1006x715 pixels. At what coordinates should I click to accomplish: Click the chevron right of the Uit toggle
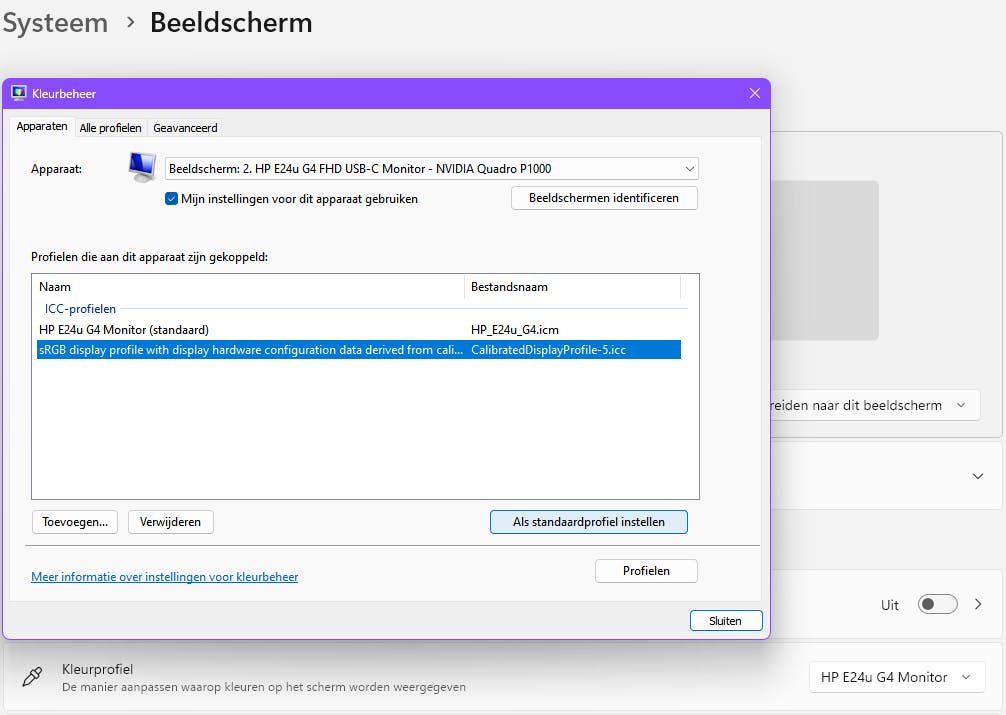[978, 604]
